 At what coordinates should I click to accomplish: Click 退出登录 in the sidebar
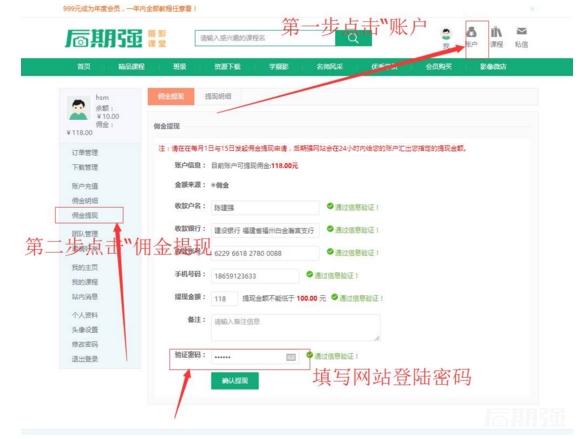pos(85,359)
